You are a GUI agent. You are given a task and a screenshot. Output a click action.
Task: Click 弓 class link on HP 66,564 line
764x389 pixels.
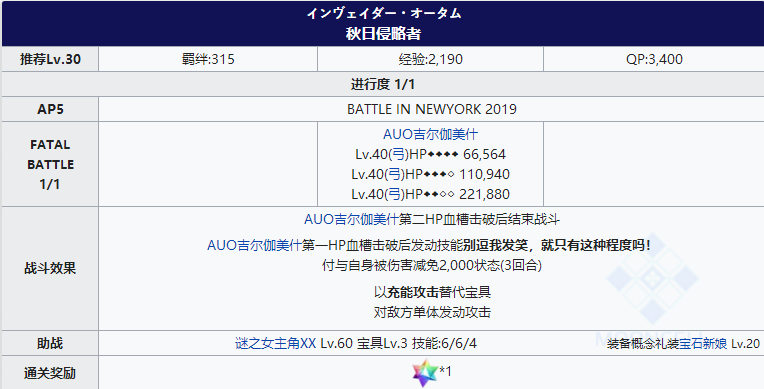click(x=398, y=155)
